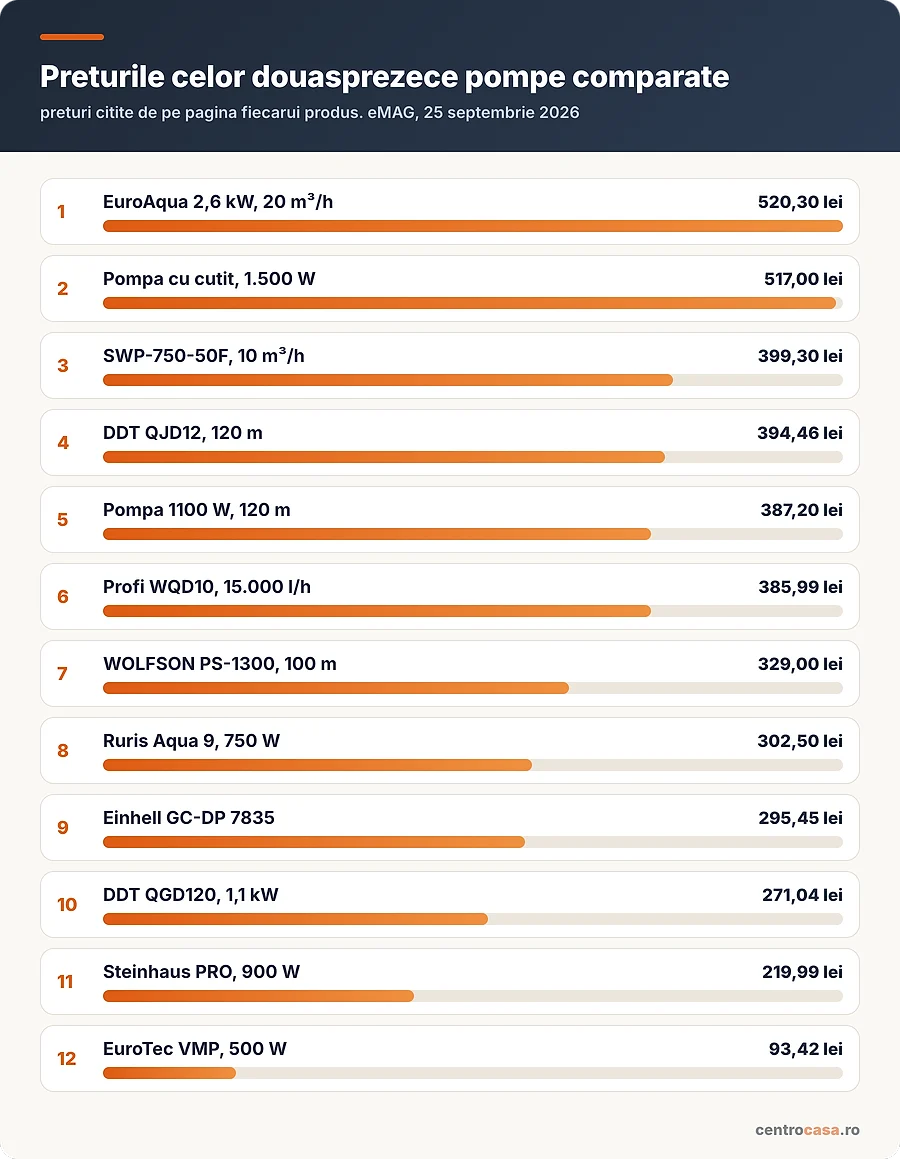Select Profi WQD10, 15.000 l/h title
The width and height of the screenshot is (900, 1159).
[x=207, y=587]
